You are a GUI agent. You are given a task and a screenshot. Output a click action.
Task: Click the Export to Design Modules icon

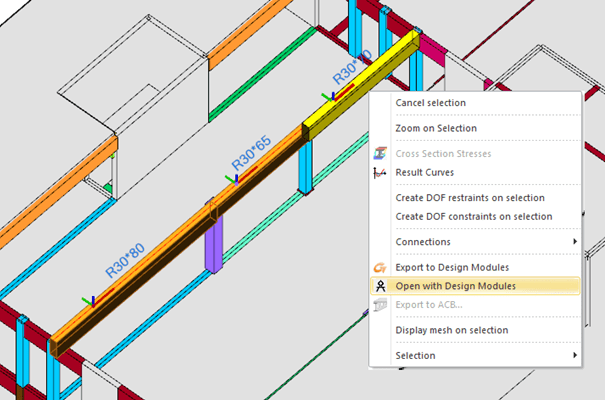click(379, 268)
